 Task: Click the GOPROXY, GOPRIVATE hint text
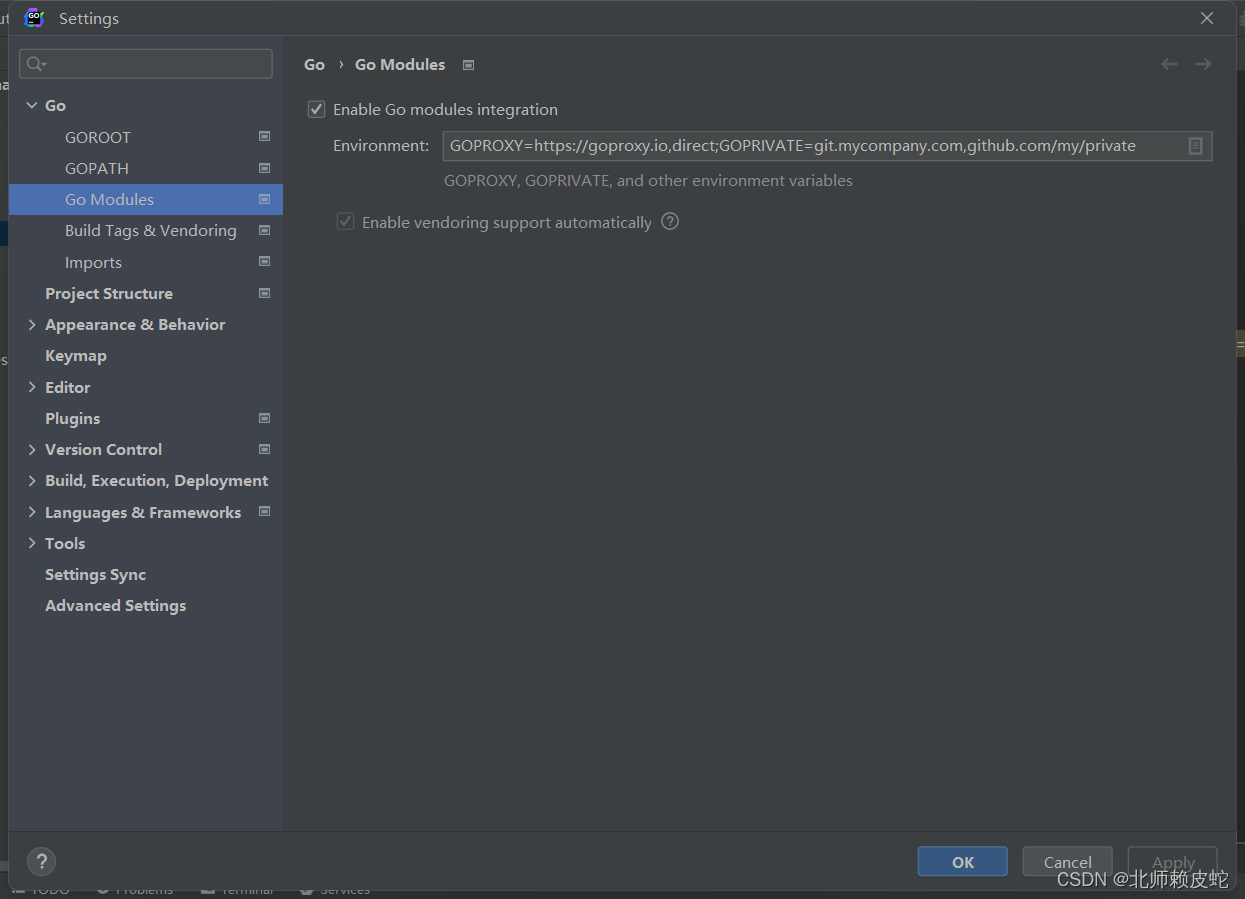(648, 181)
